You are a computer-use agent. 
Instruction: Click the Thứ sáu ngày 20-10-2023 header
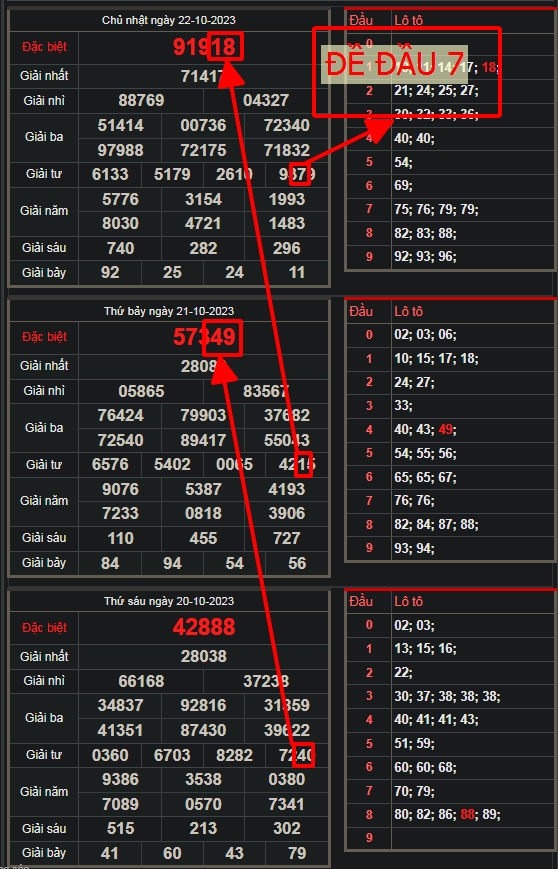point(169,601)
